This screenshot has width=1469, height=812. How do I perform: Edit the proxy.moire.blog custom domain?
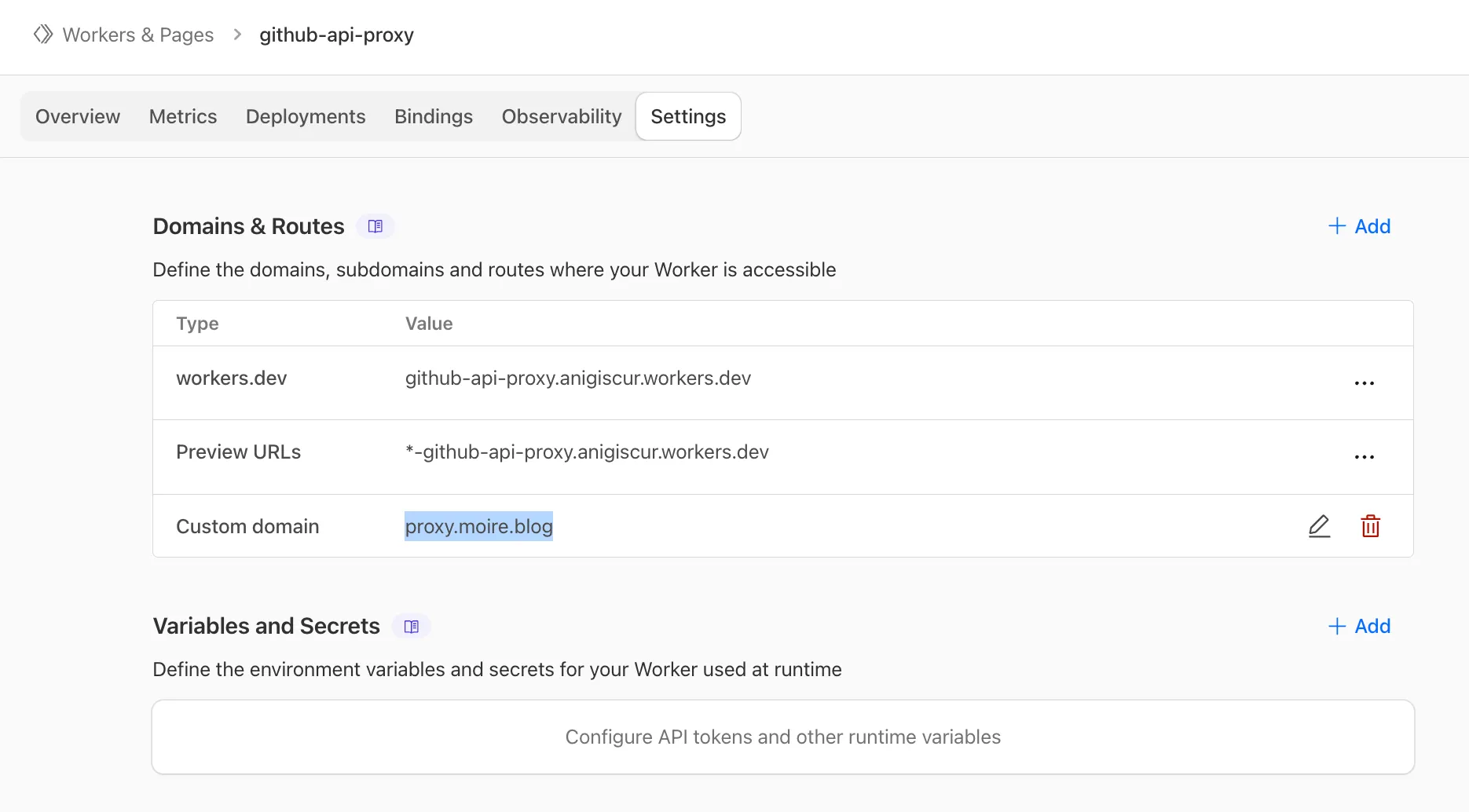(x=1319, y=526)
